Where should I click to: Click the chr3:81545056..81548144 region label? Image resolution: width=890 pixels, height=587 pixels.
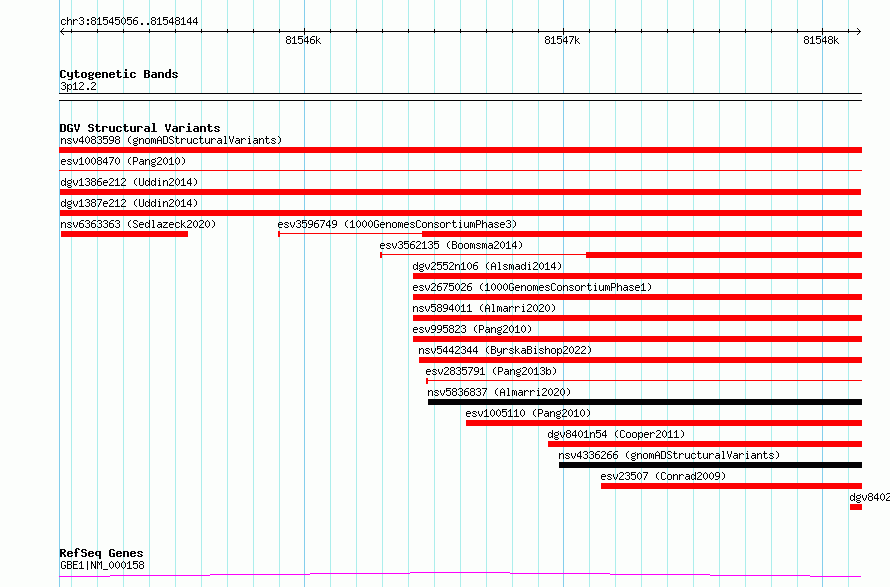coord(129,22)
